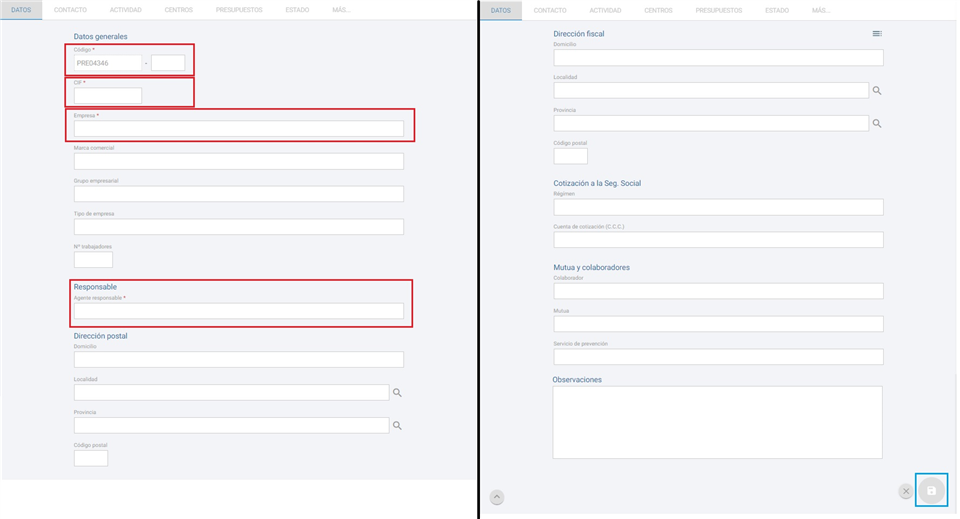
Task: Search Provincia in the Dirección postal section
Action: coord(397,426)
